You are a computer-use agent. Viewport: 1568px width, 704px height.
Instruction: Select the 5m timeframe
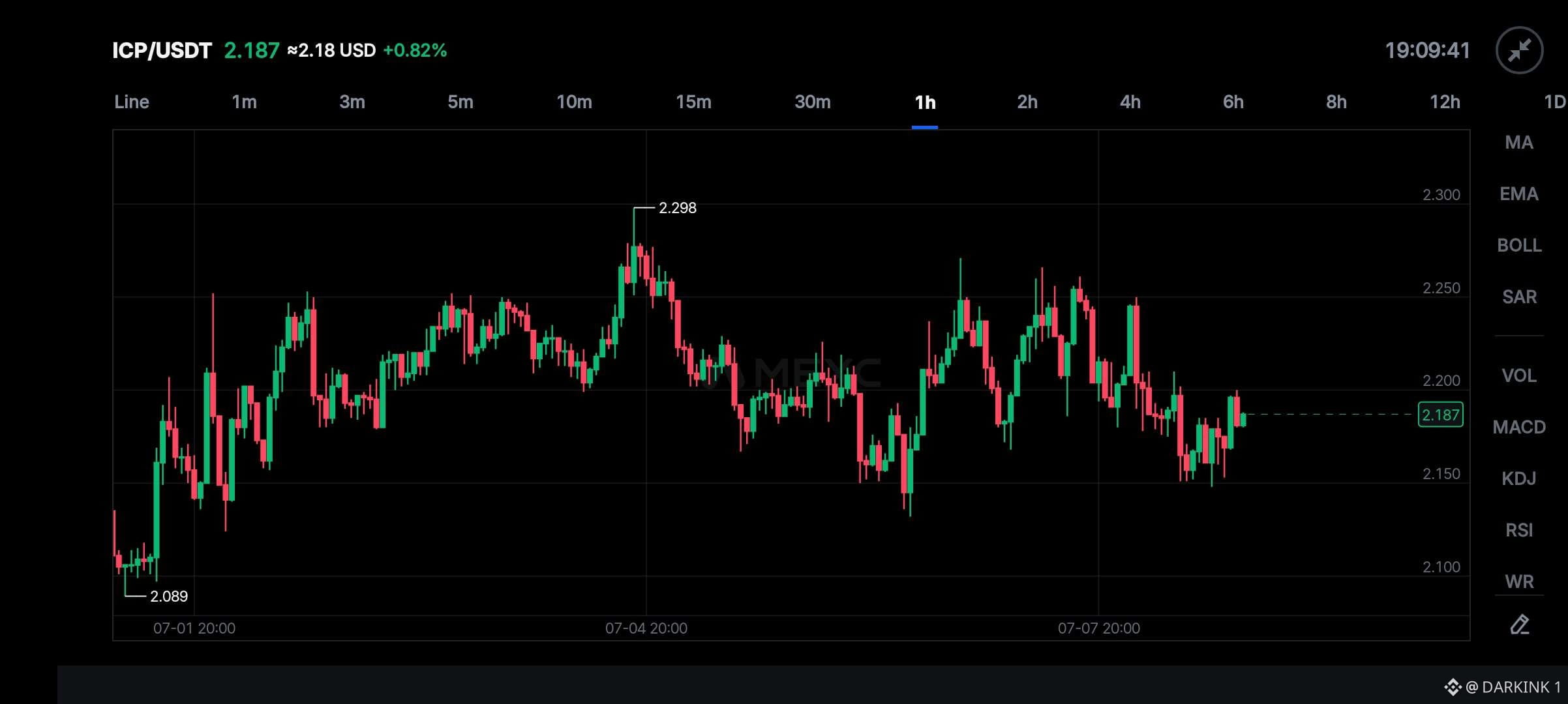pyautogui.click(x=460, y=102)
